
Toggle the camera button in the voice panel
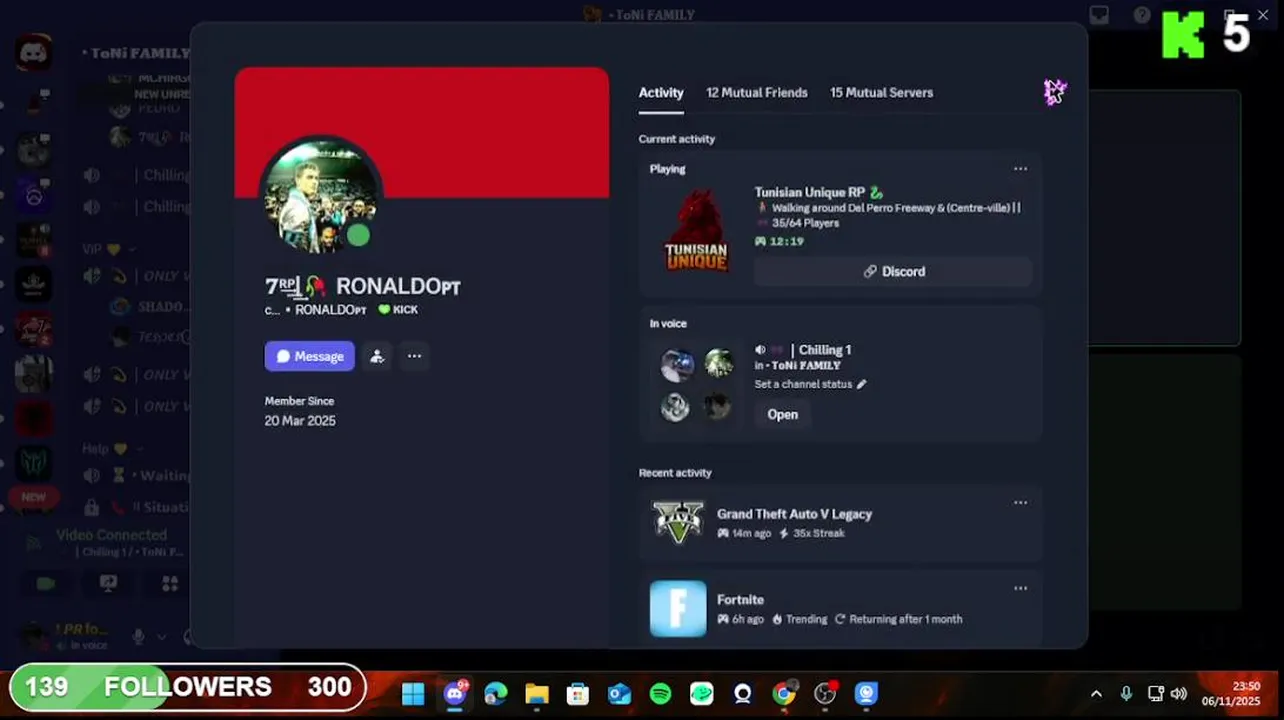(45, 583)
